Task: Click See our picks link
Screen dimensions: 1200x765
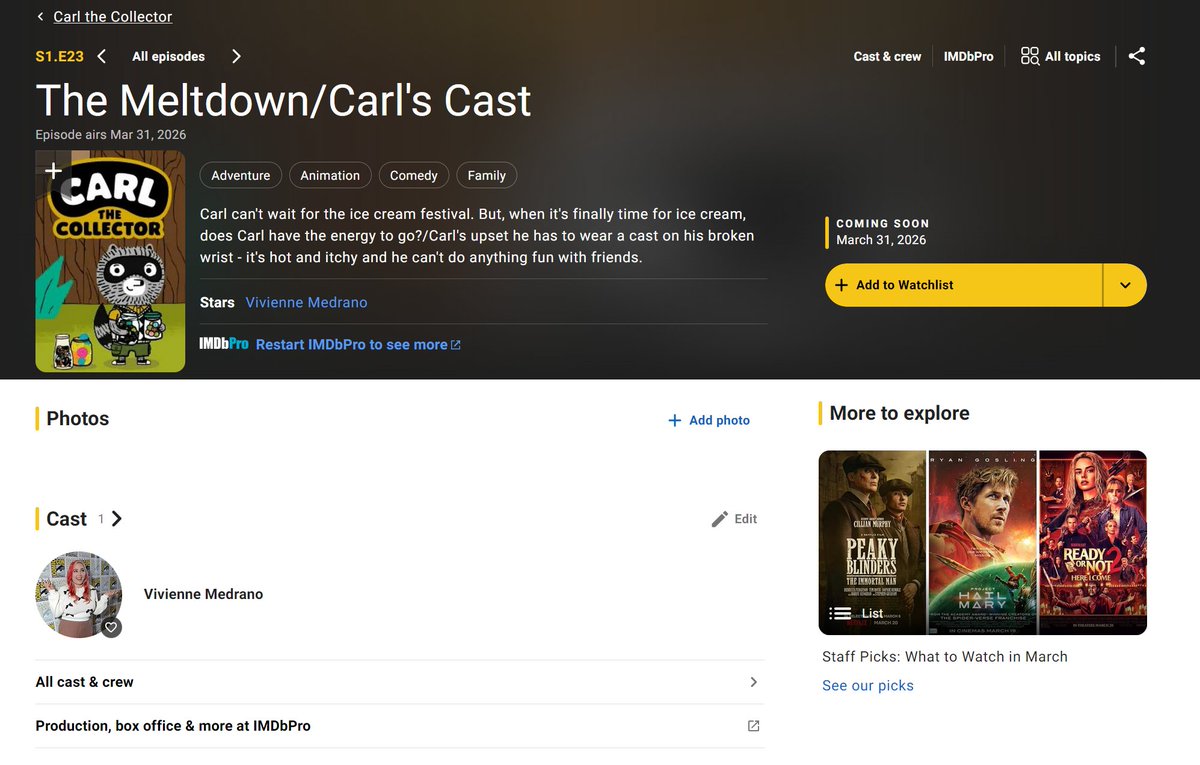Action: [x=868, y=686]
